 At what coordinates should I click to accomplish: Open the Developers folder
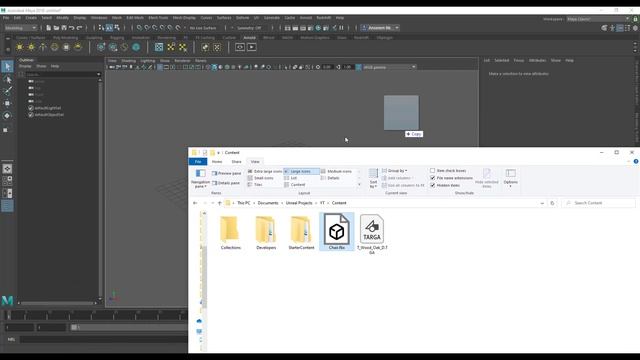pyautogui.click(x=266, y=232)
